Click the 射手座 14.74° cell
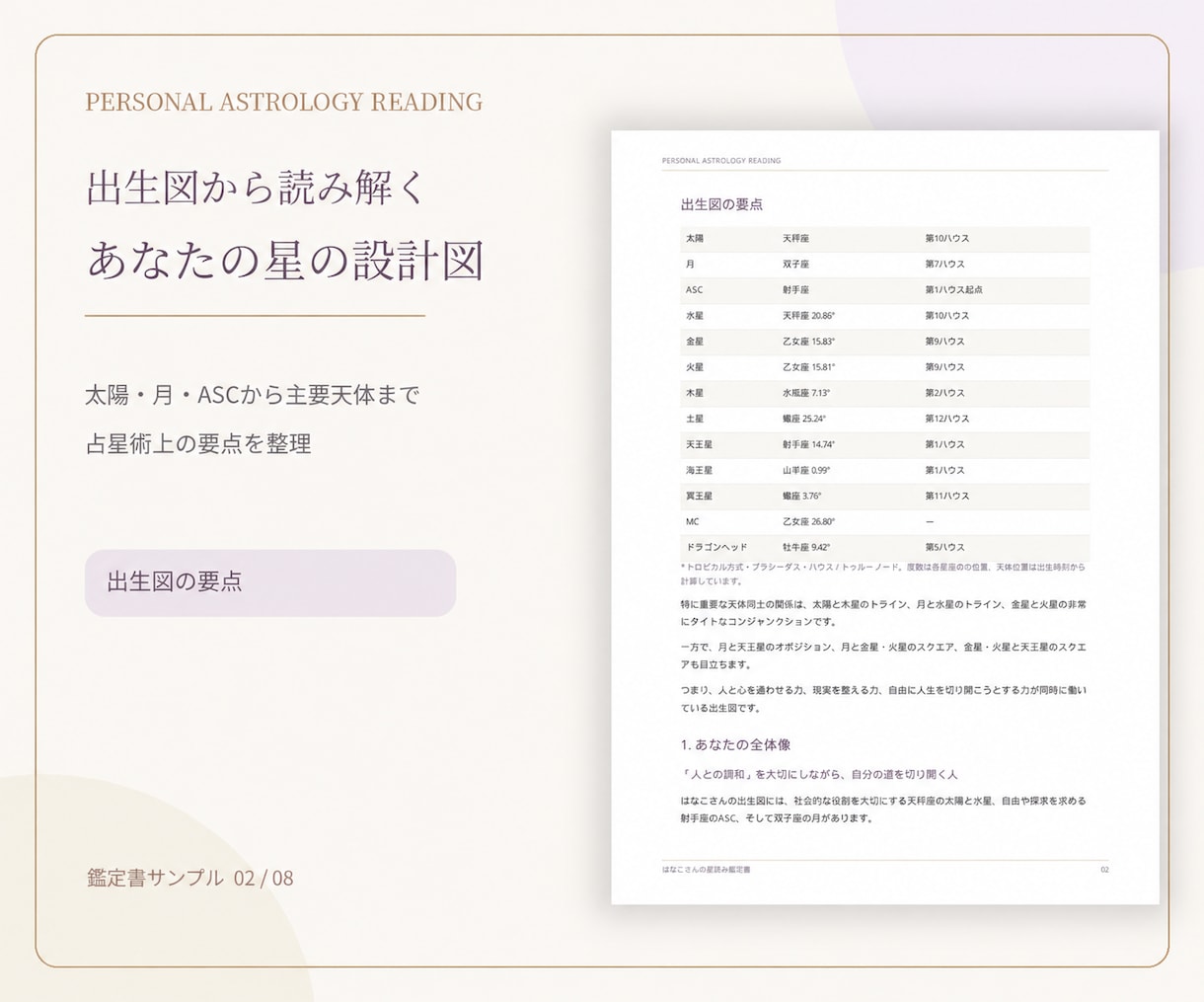This screenshot has width=1204, height=1002. click(x=808, y=444)
